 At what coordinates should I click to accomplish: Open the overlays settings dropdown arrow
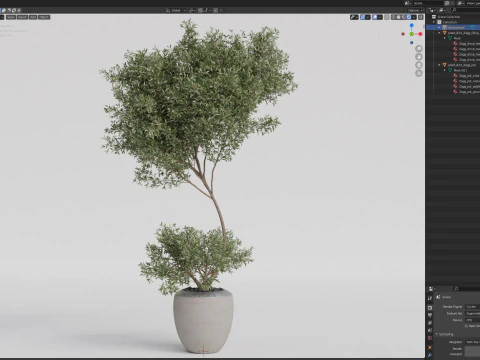coord(380,17)
